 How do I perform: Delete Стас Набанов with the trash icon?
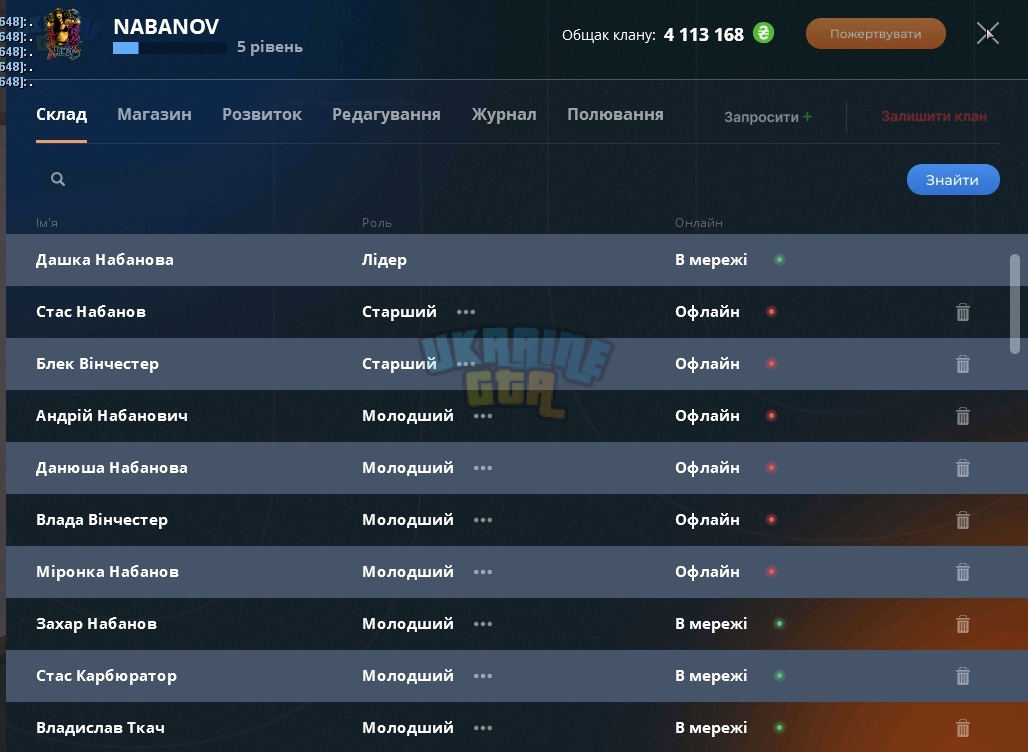(x=962, y=312)
